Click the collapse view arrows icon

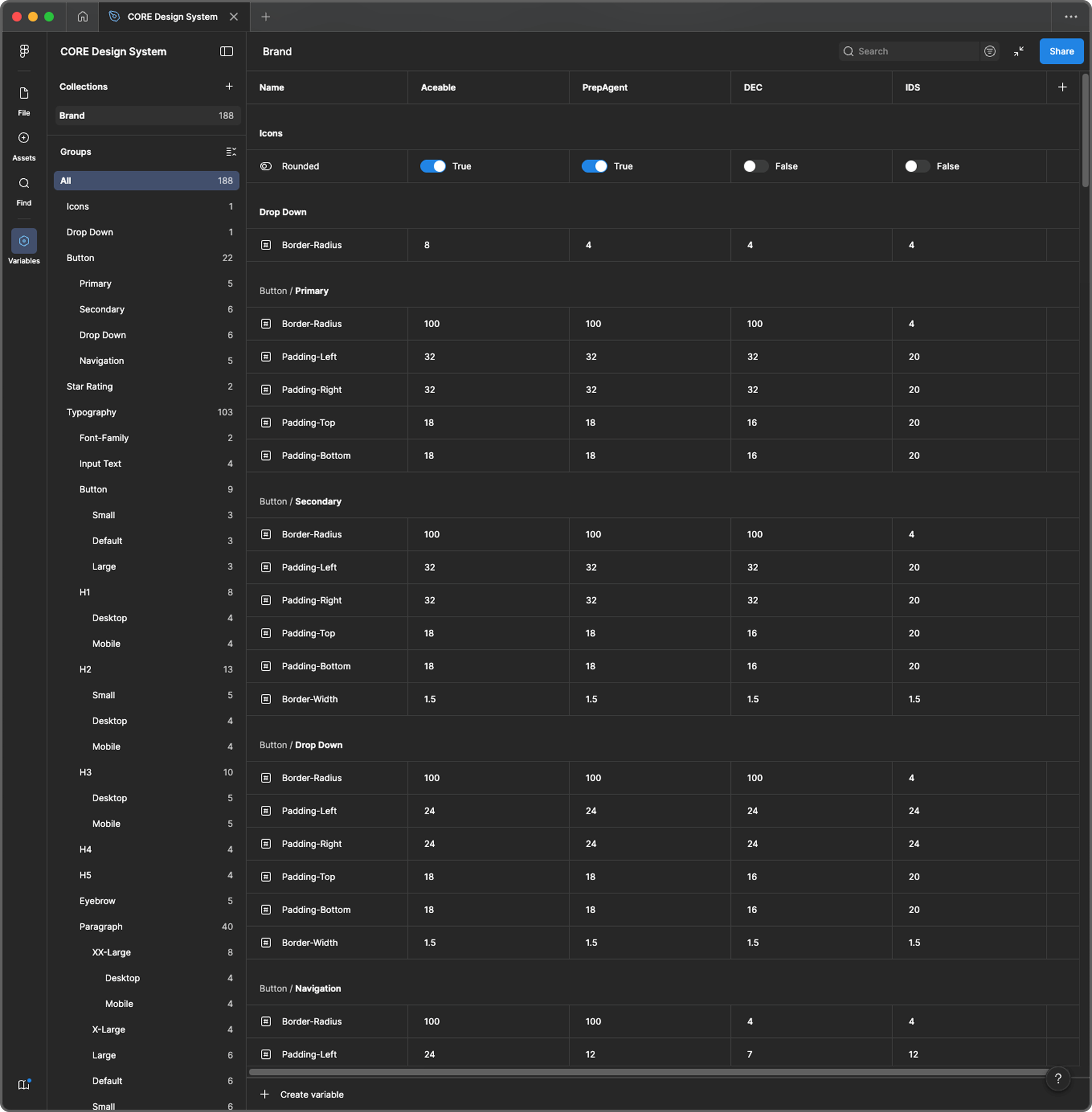coord(1019,52)
